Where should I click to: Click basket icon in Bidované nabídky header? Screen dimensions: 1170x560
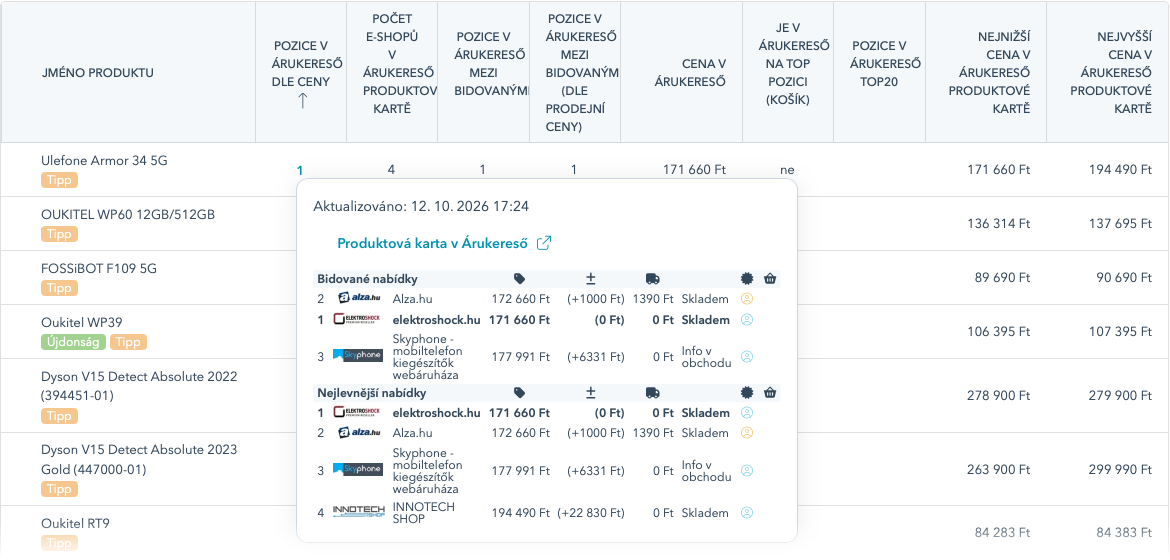(770, 279)
